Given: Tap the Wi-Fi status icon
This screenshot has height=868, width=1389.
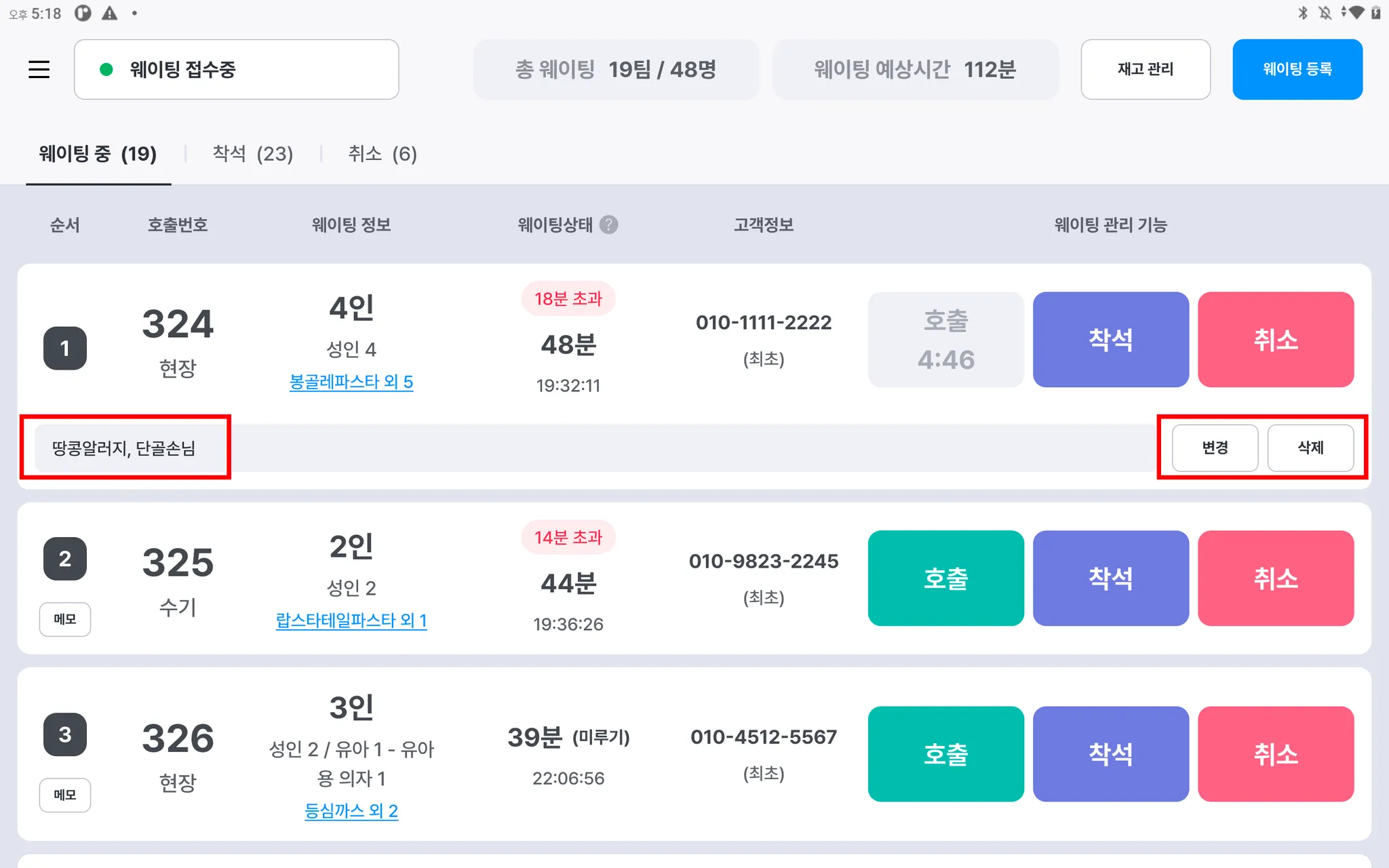Looking at the screenshot, I should 1356,13.
